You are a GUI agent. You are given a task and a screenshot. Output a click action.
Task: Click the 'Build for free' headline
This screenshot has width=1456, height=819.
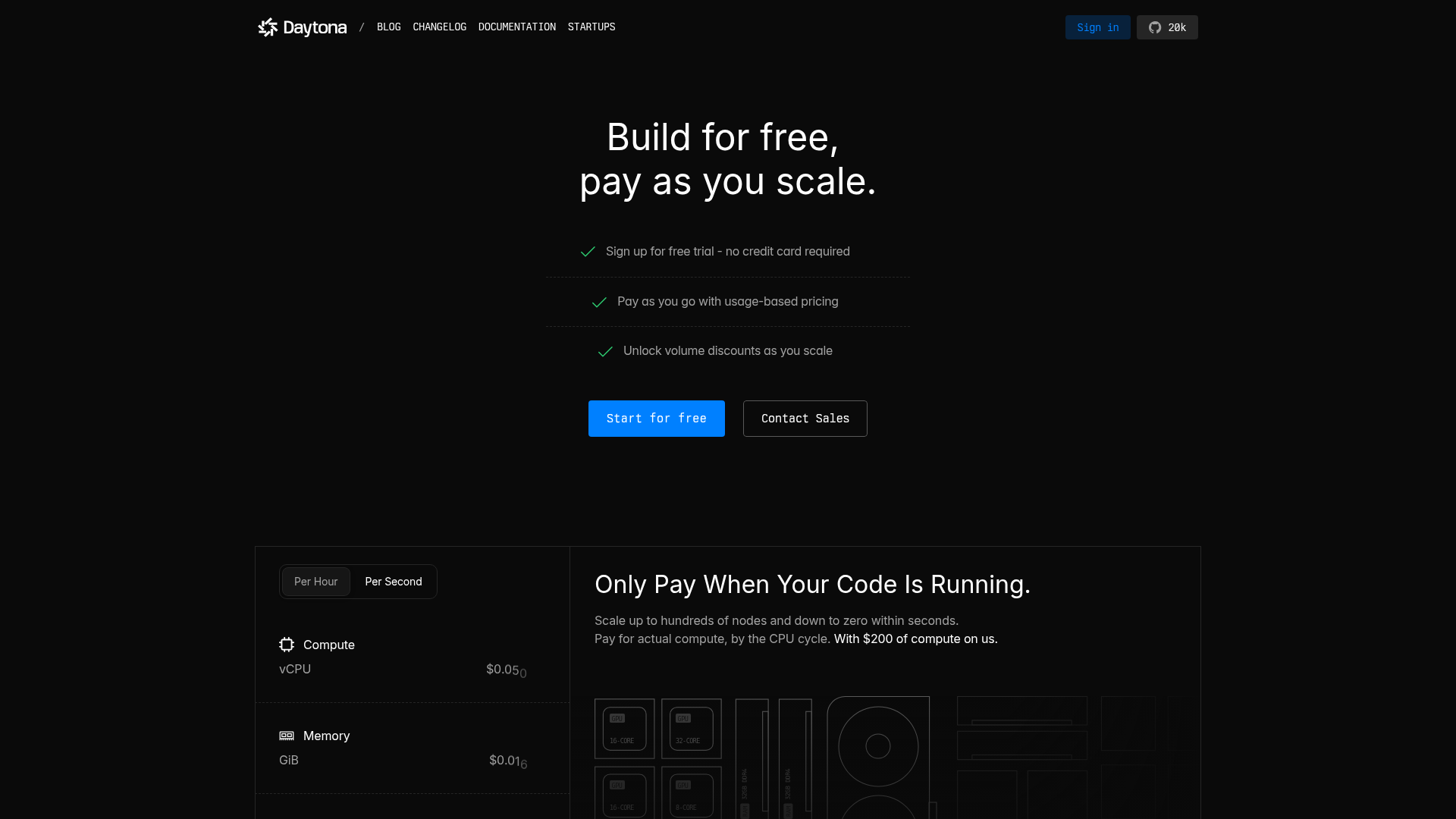tap(723, 137)
